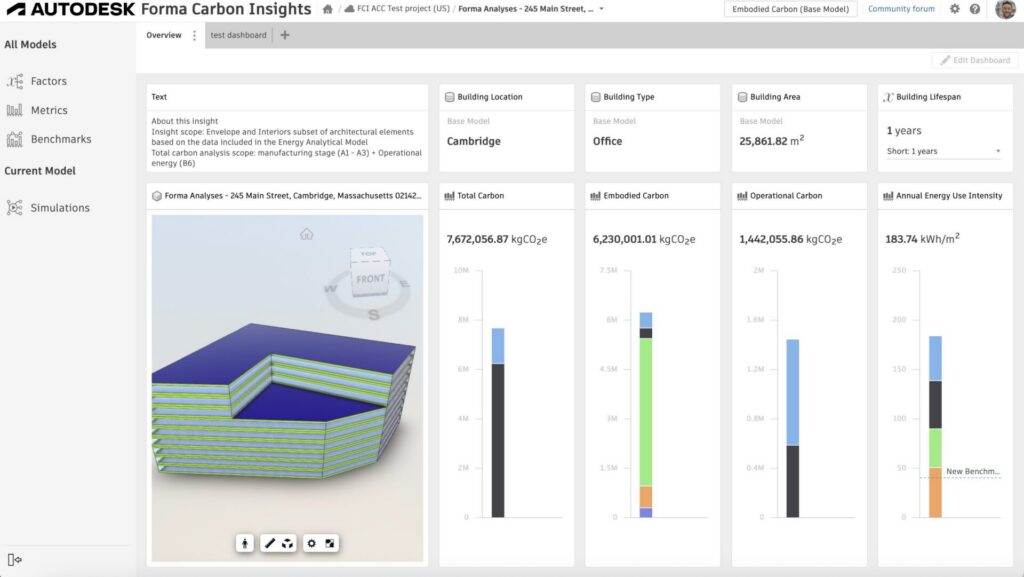
Task: Collapse the left sidebar panel
Action: point(14,559)
